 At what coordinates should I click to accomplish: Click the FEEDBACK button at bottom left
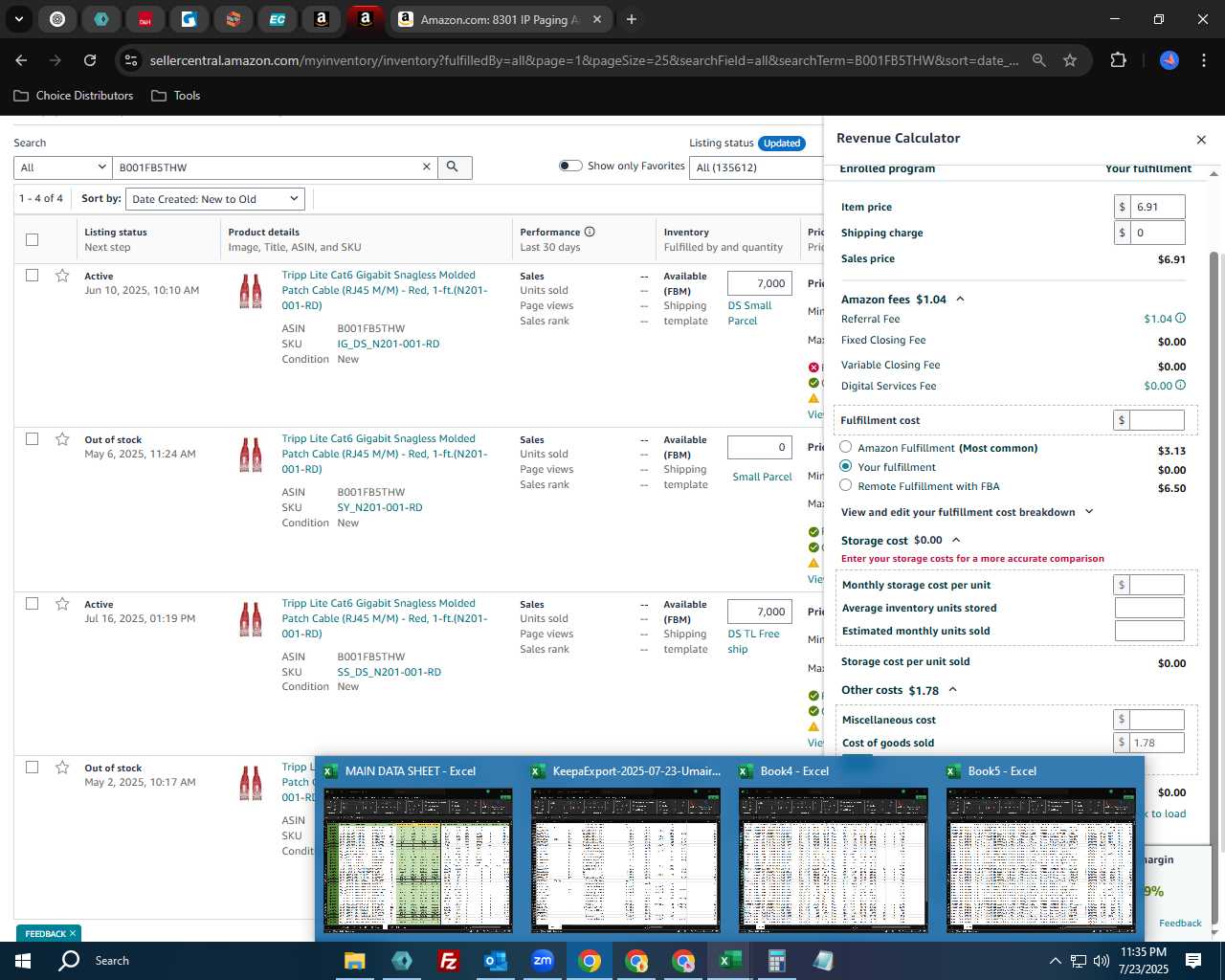(48, 933)
